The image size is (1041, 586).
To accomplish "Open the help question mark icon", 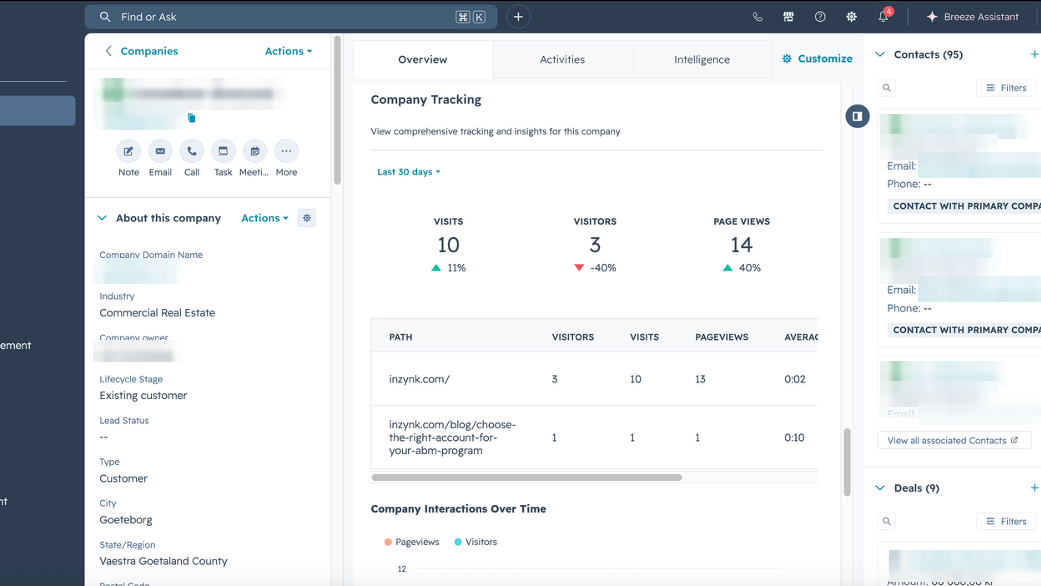I will 820,17.
